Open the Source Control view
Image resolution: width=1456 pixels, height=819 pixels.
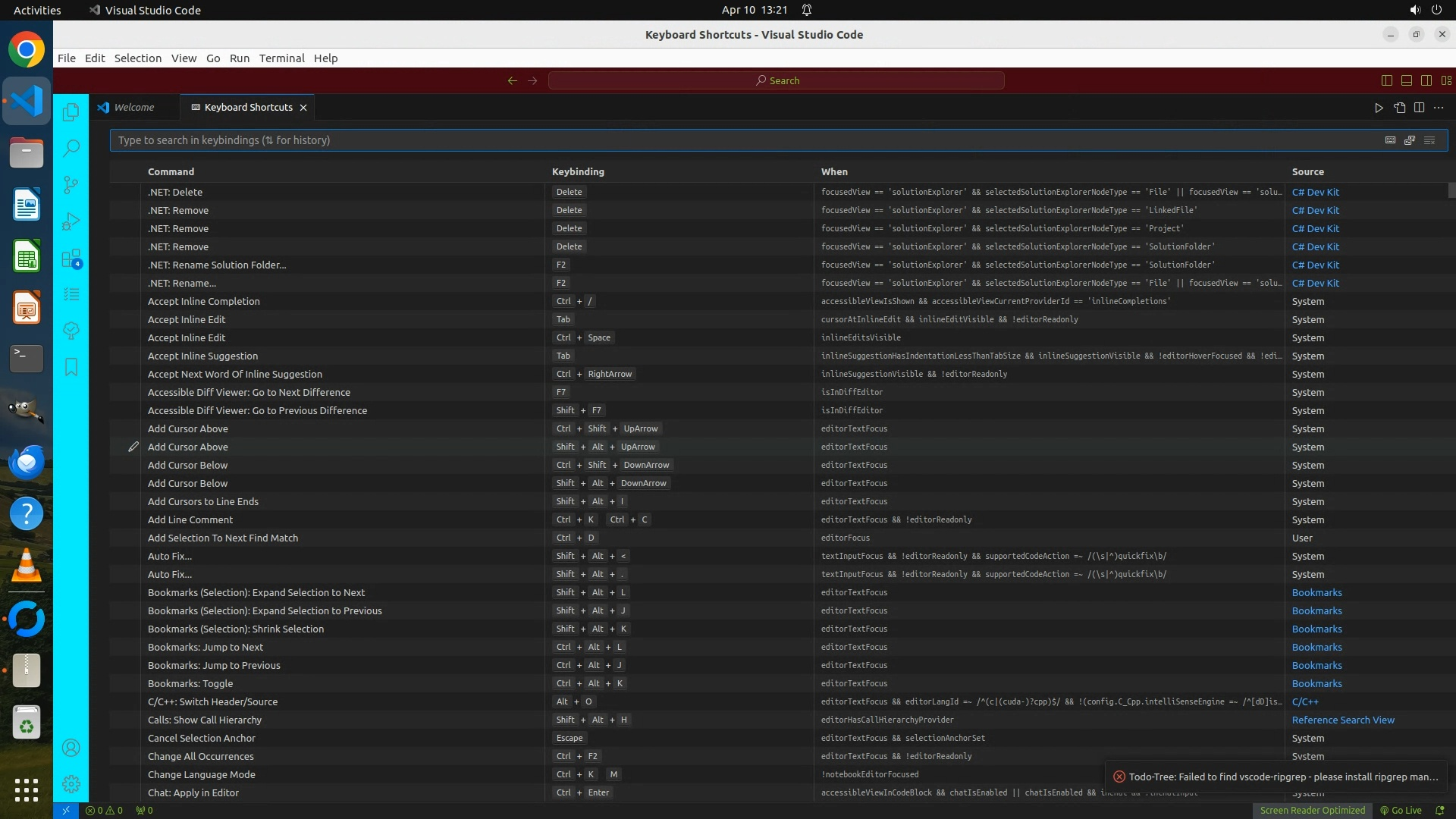(x=71, y=185)
